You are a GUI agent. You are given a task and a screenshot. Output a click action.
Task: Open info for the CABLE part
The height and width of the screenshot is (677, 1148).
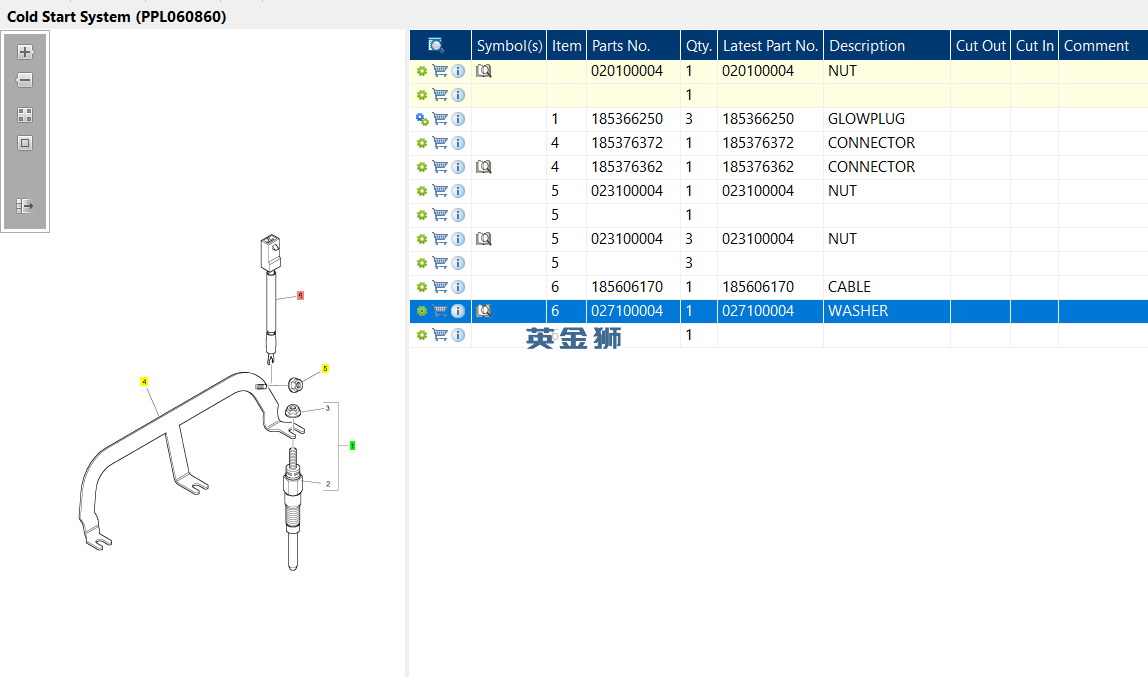coord(458,287)
